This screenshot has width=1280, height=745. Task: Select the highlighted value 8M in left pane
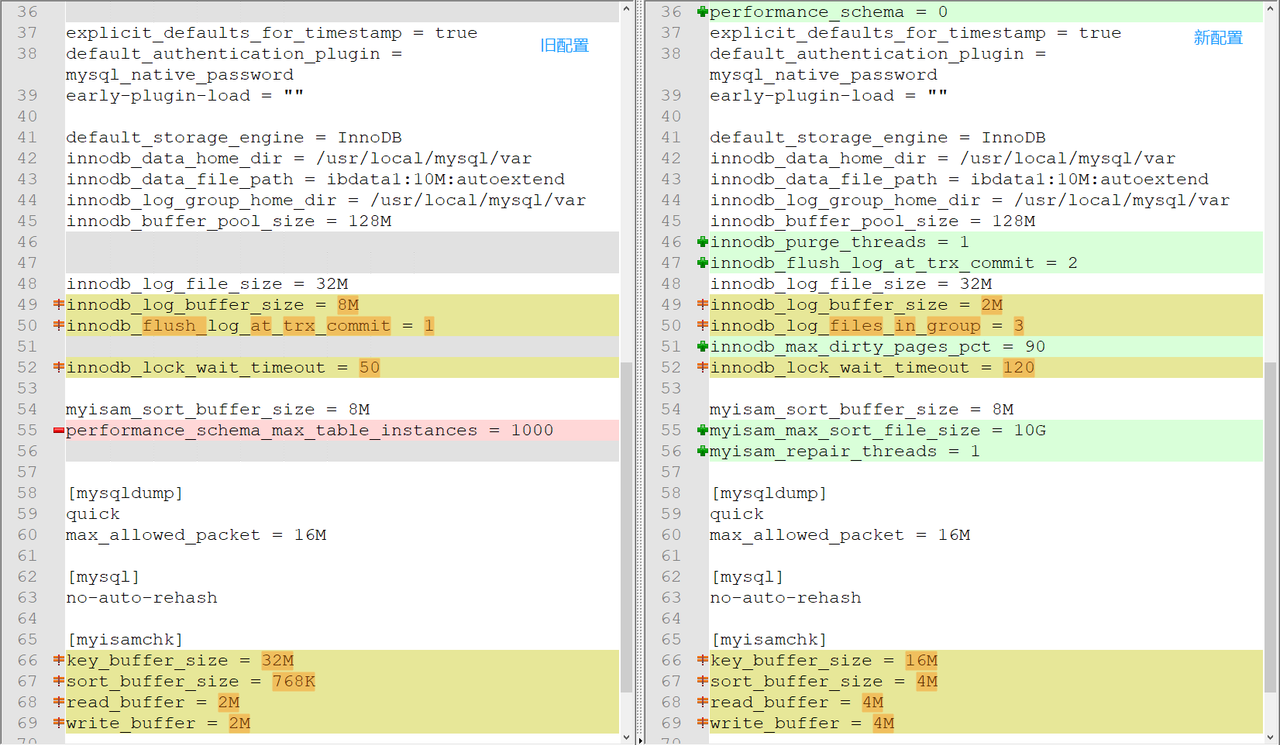[348, 305]
